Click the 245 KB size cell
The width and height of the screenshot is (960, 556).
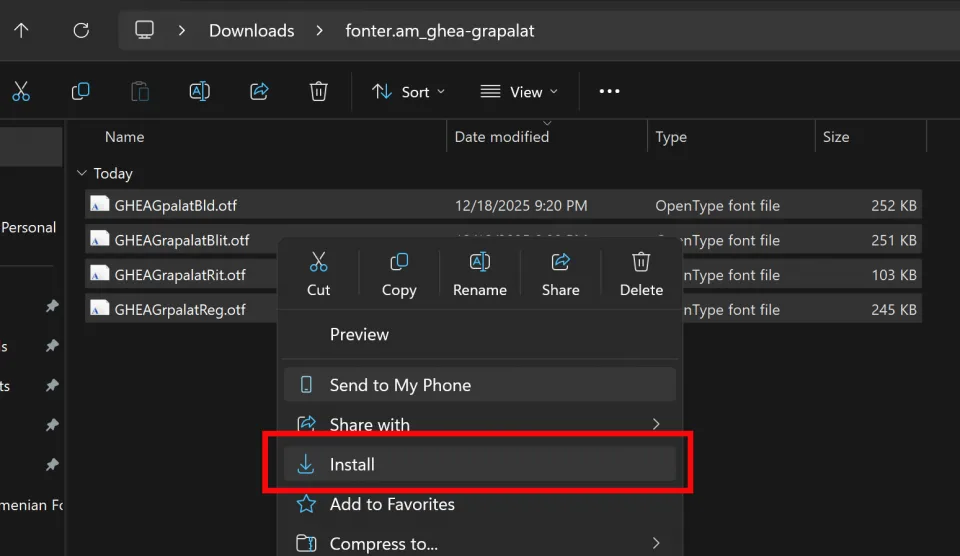click(x=893, y=310)
